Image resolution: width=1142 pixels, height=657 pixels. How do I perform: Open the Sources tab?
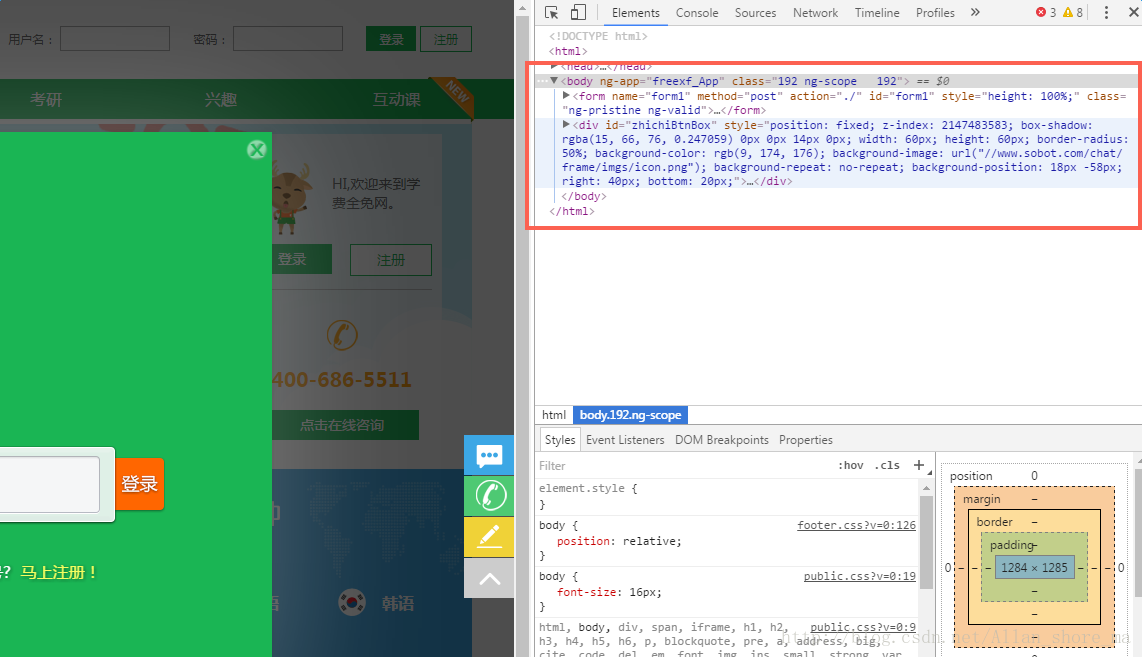[x=755, y=12]
